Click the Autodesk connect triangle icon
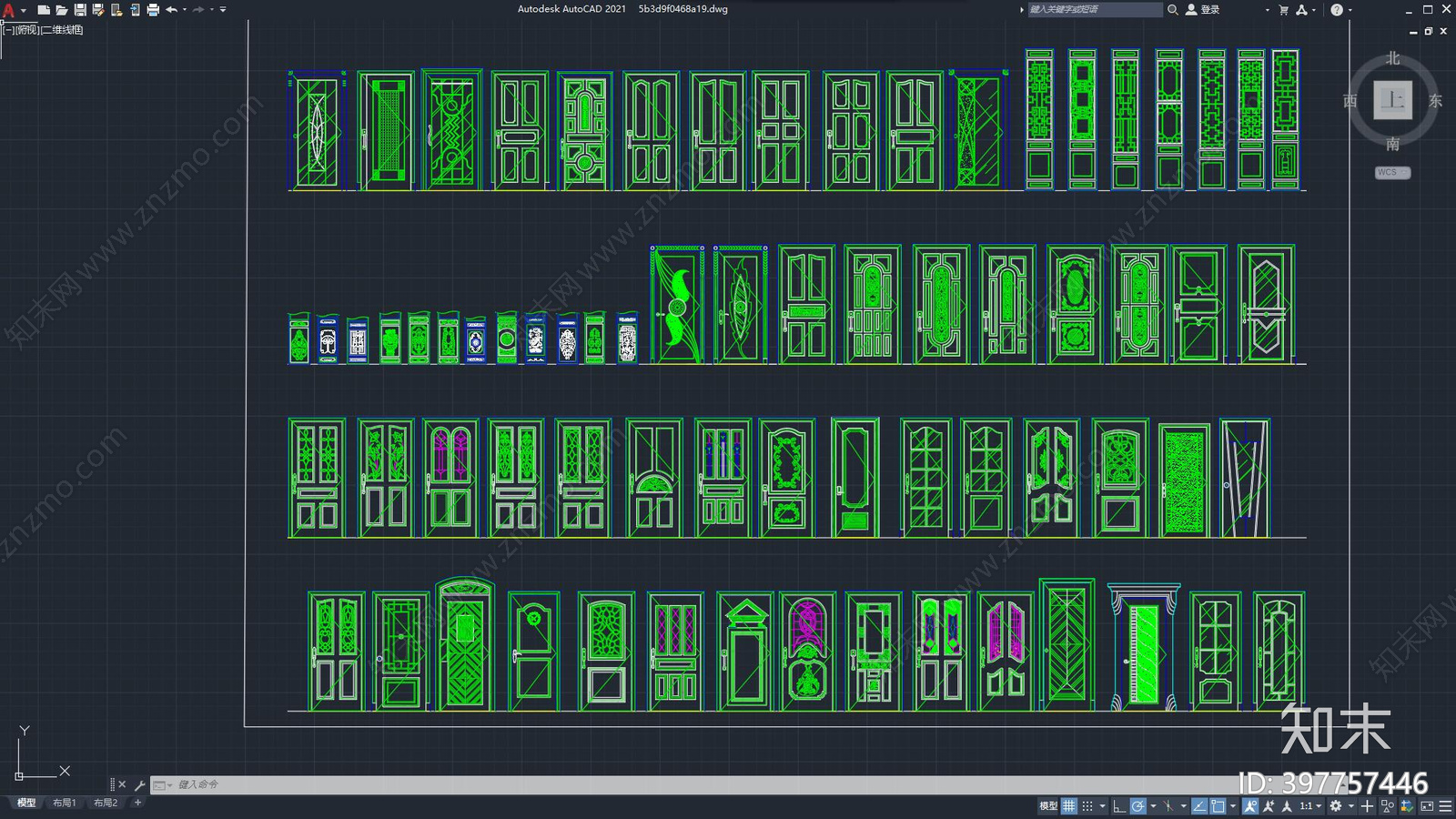This screenshot has width=1456, height=819. click(x=1301, y=9)
